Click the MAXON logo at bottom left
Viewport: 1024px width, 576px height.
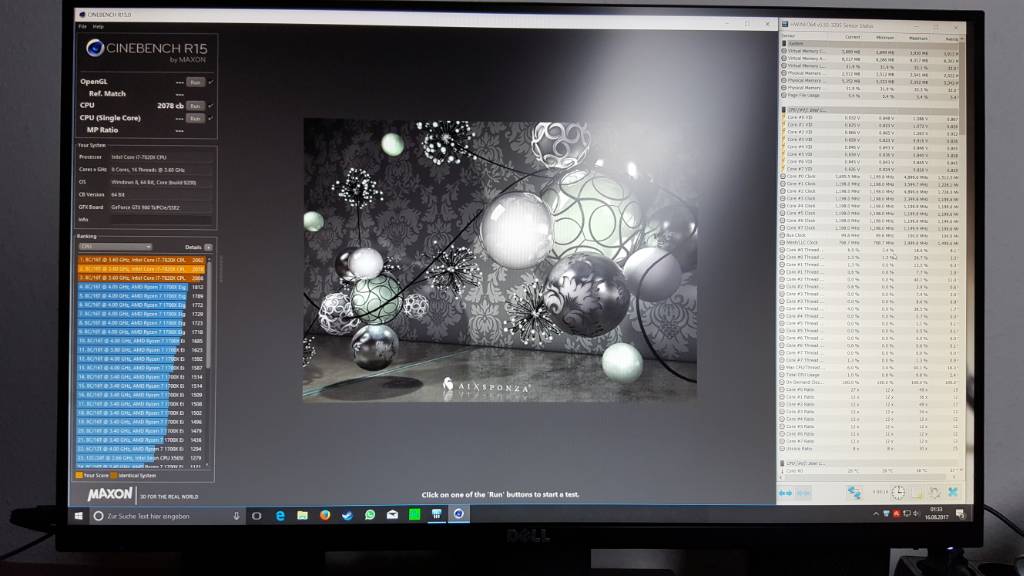(x=110, y=495)
